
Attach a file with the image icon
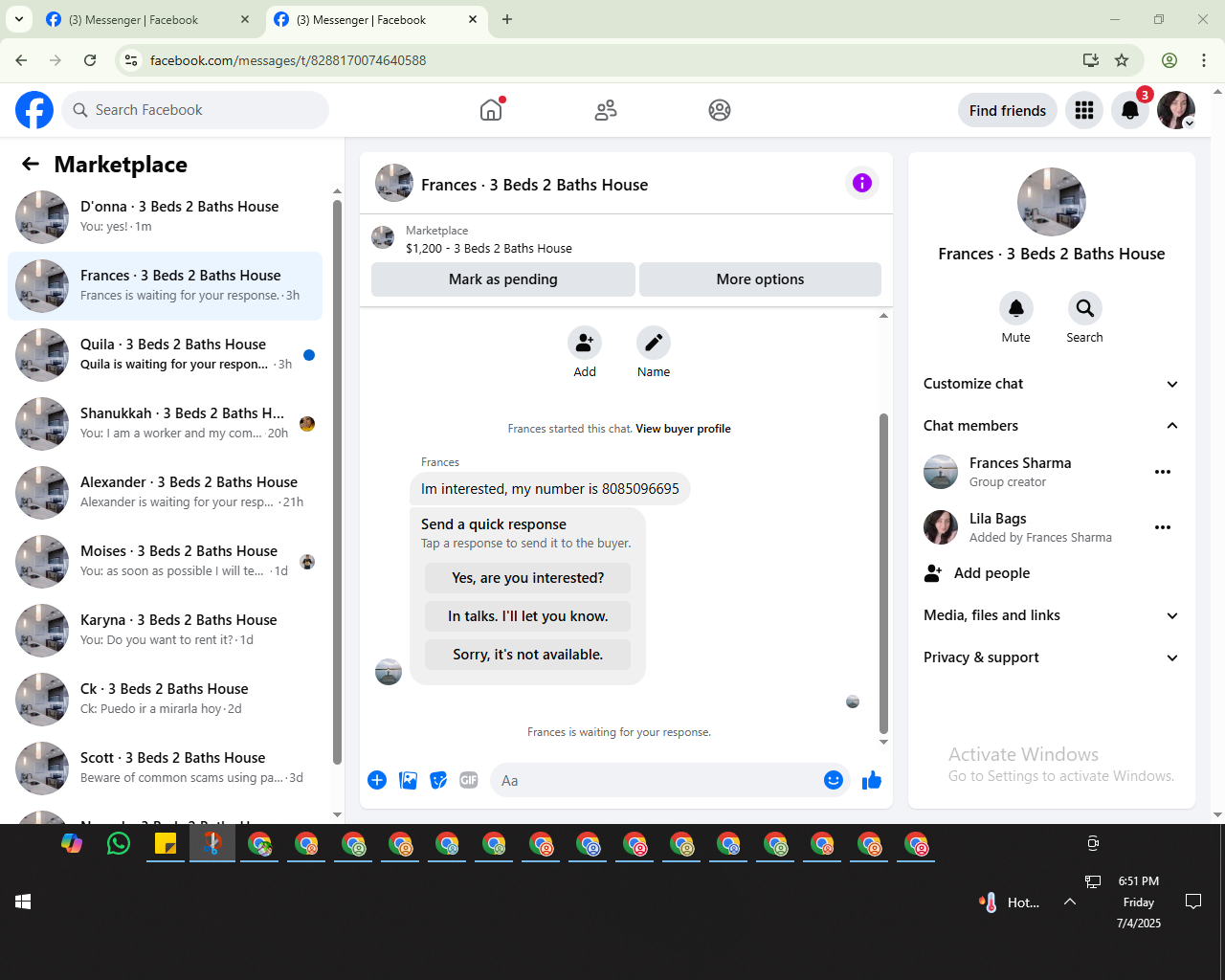click(x=408, y=780)
